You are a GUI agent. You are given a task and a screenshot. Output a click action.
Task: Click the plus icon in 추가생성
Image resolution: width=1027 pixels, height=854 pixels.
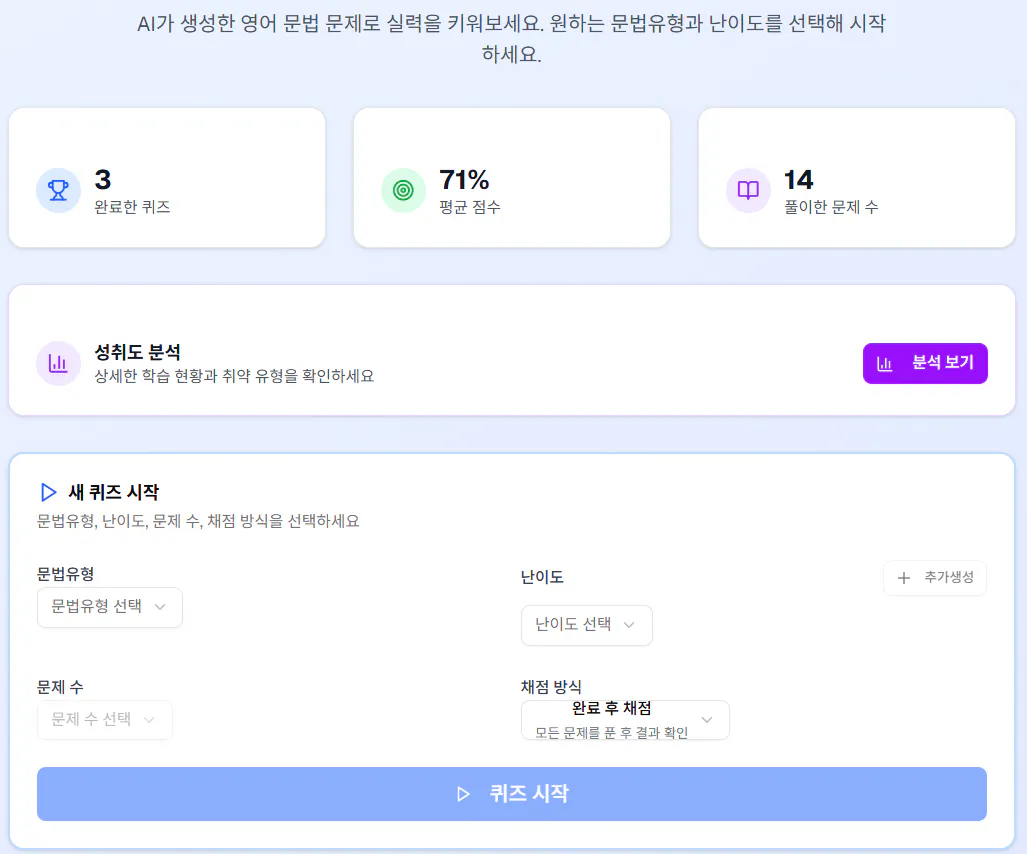pos(904,578)
